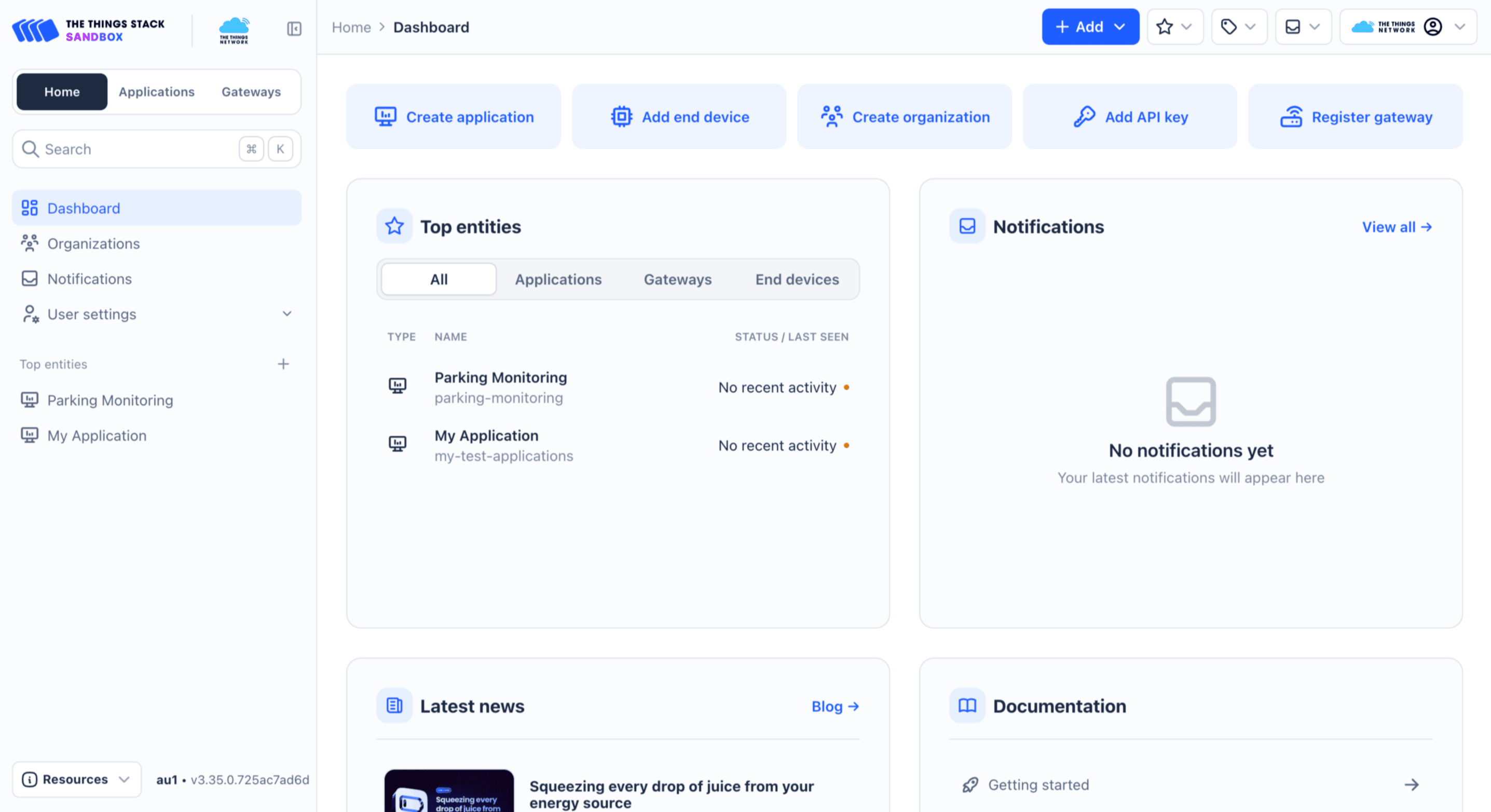Image resolution: width=1491 pixels, height=812 pixels.
Task: Open the inbox notifications dropdown in header
Action: [x=1302, y=26]
